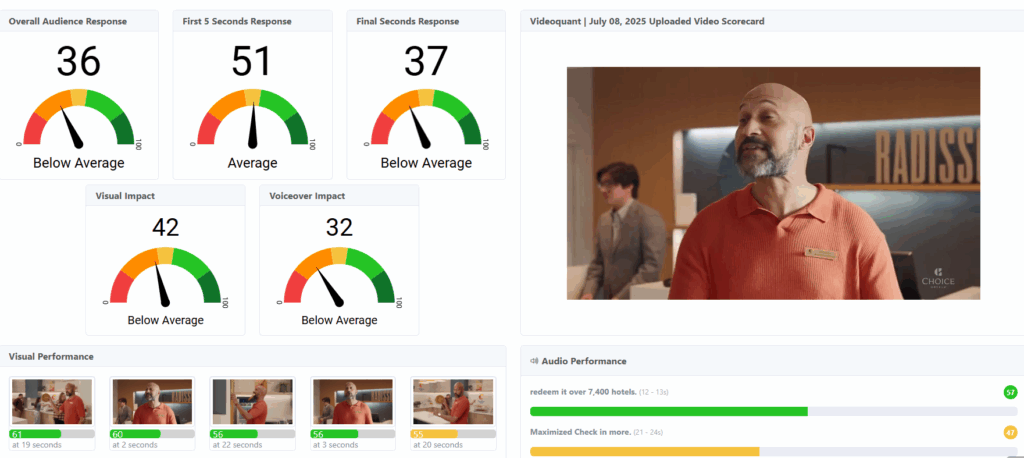Click the uploaded video preview image
The width and height of the screenshot is (1024, 458).
pyautogui.click(x=773, y=183)
